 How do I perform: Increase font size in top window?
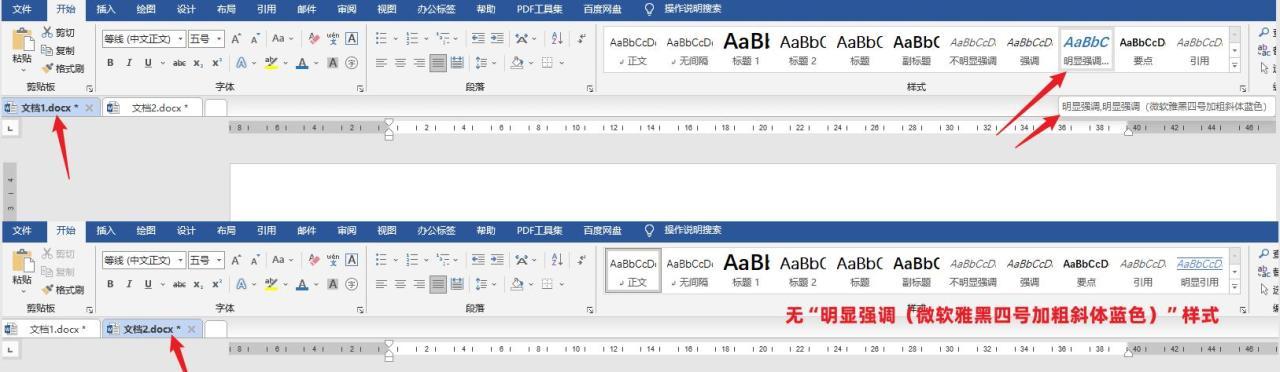(x=236, y=39)
